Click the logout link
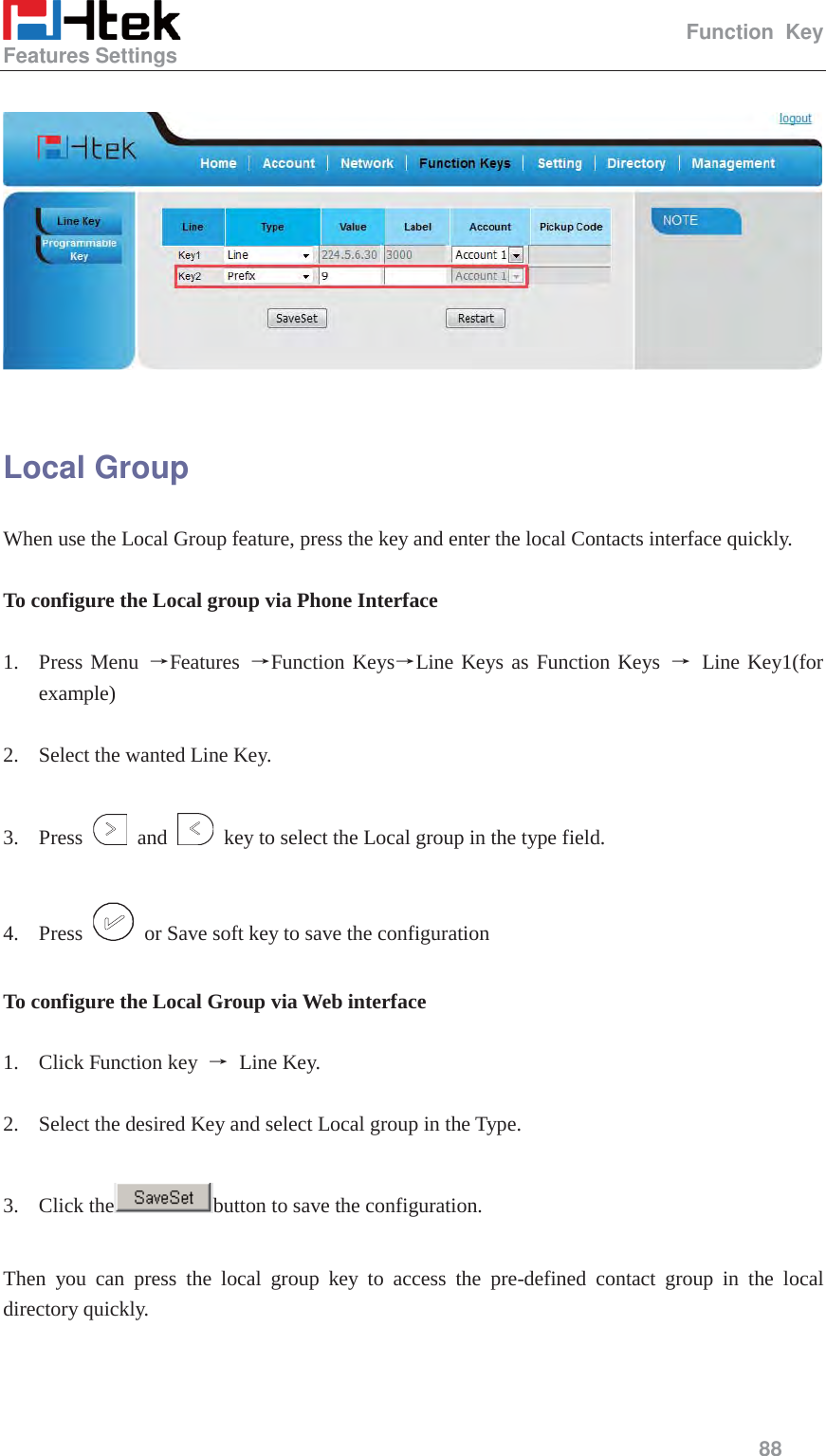This screenshot has height=1456, width=826. tap(795, 119)
